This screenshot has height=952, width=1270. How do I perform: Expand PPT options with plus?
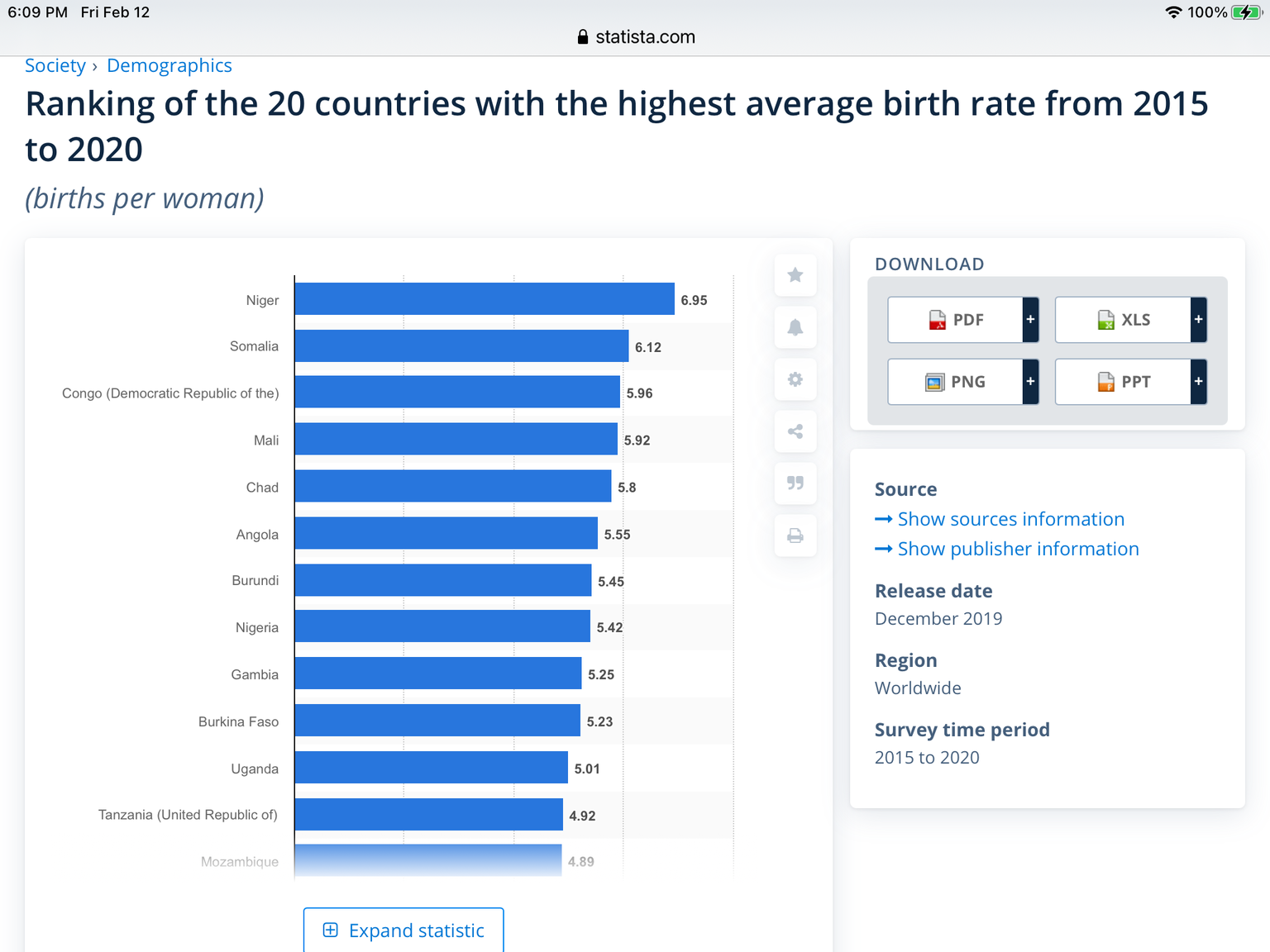point(1198,382)
